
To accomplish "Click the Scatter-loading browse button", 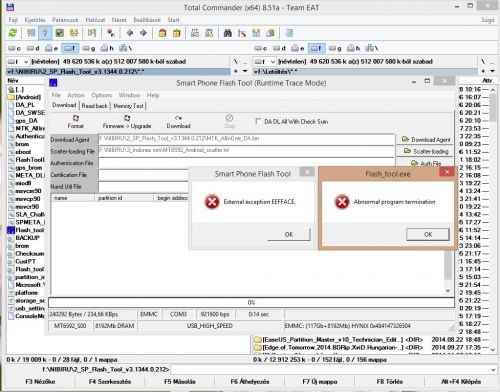I will [426, 151].
